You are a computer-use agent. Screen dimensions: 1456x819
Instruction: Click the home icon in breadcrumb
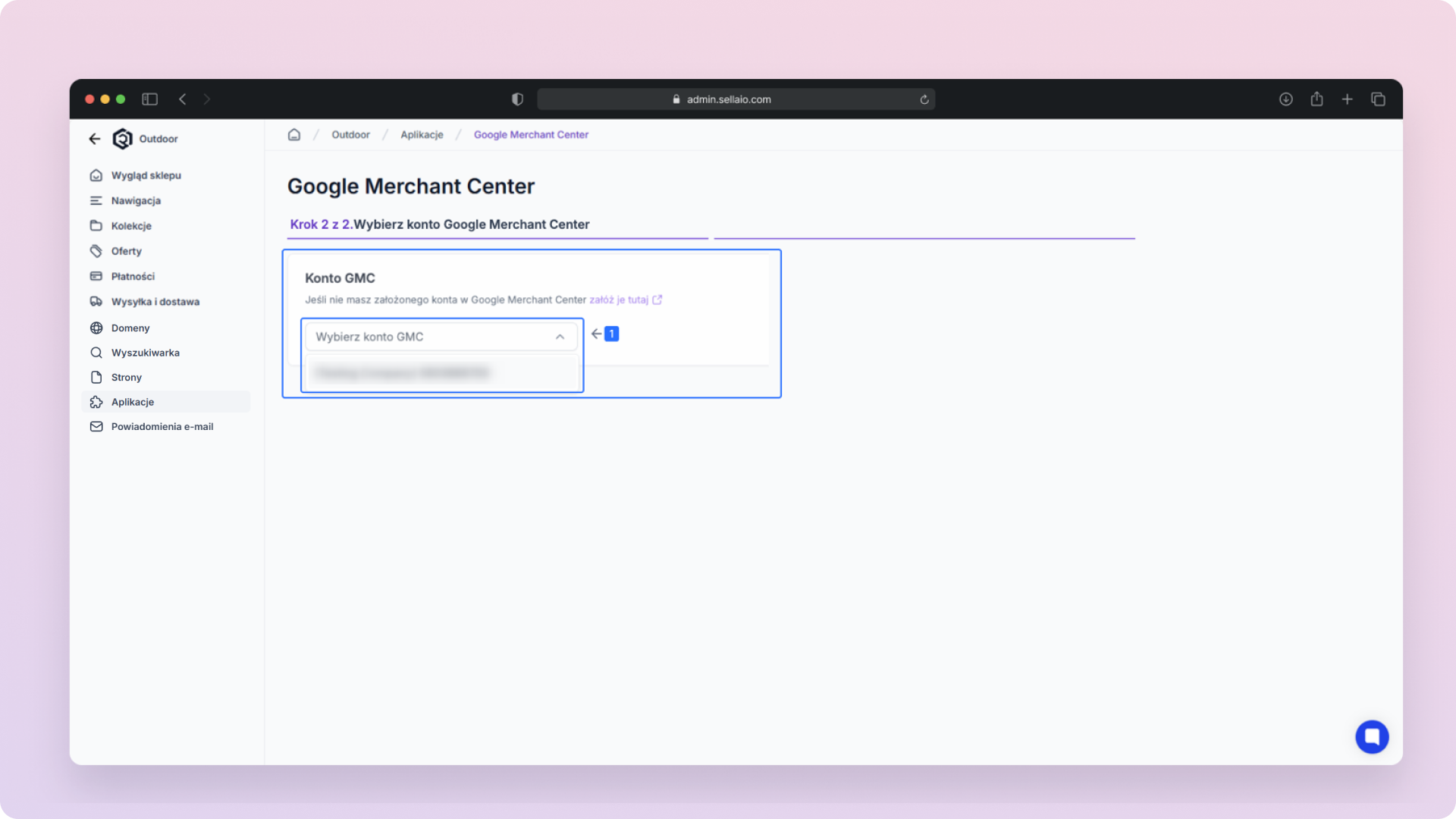(294, 134)
